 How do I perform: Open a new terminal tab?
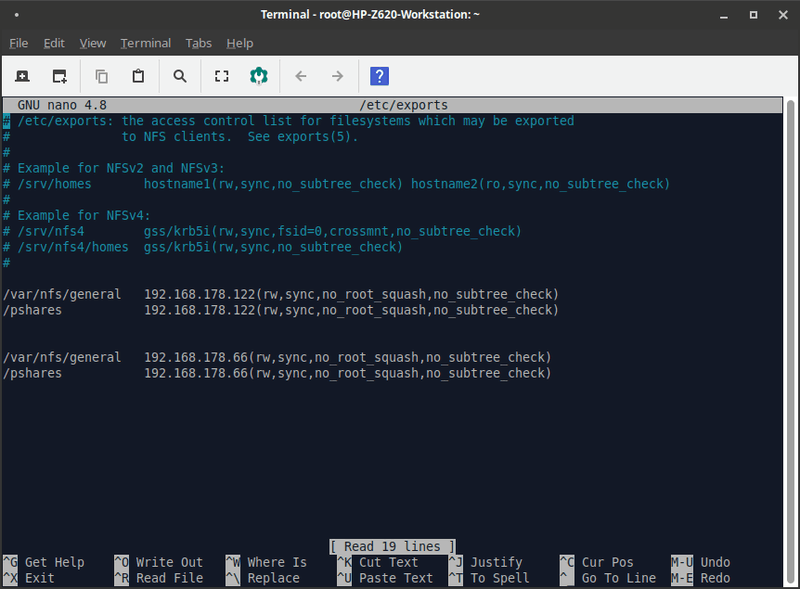[22, 77]
